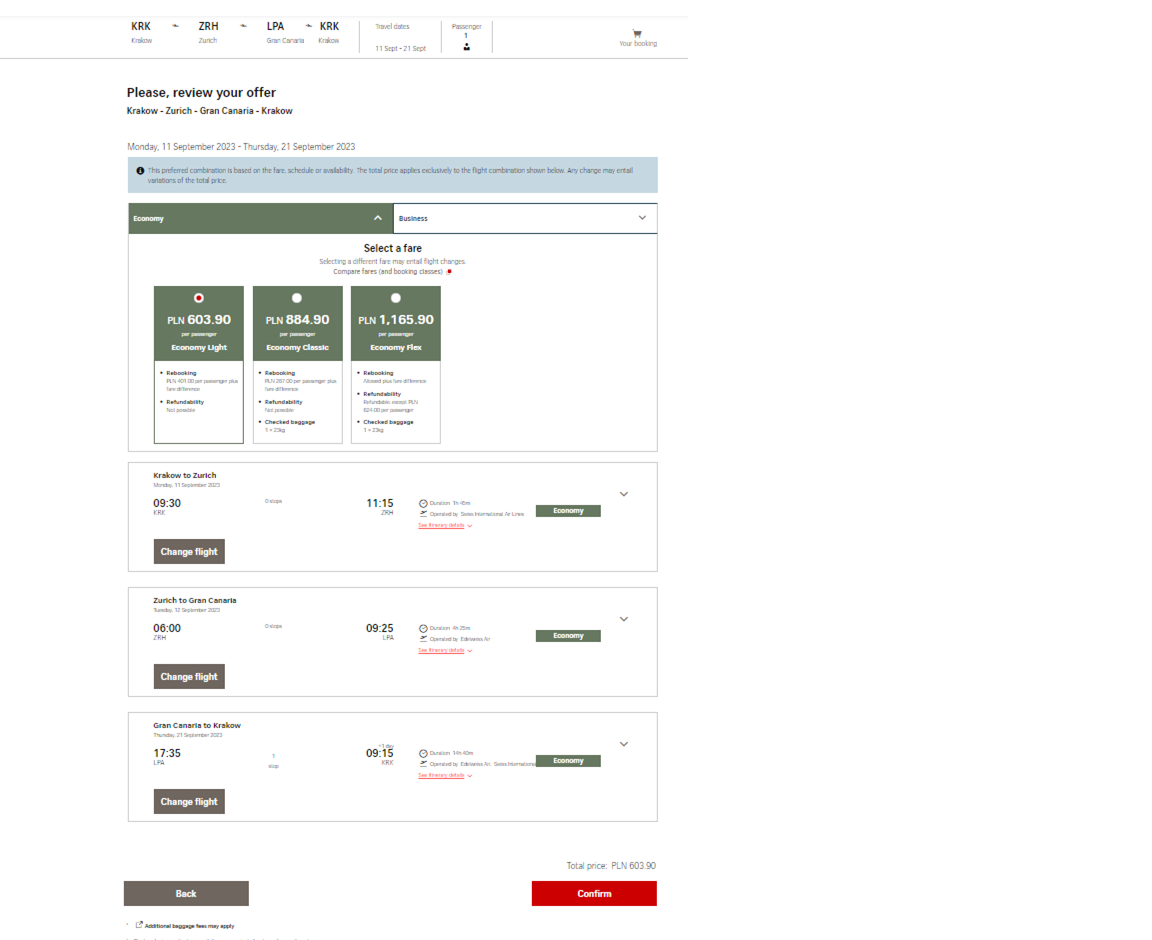The width and height of the screenshot is (1152, 940).
Task: Select the Economy Light fare radio button
Action: pyautogui.click(x=198, y=298)
